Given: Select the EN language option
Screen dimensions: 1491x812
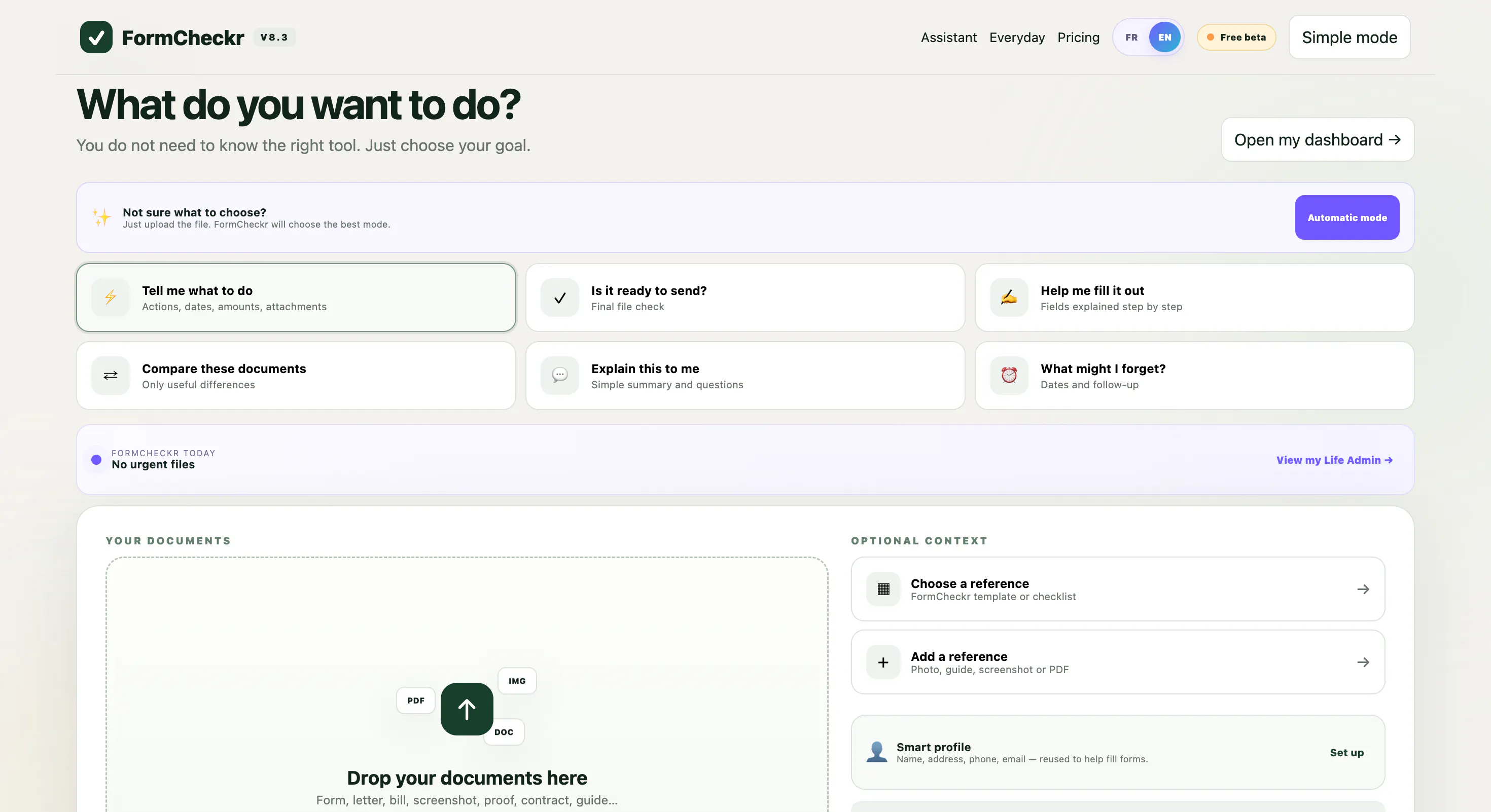Looking at the screenshot, I should pos(1164,37).
